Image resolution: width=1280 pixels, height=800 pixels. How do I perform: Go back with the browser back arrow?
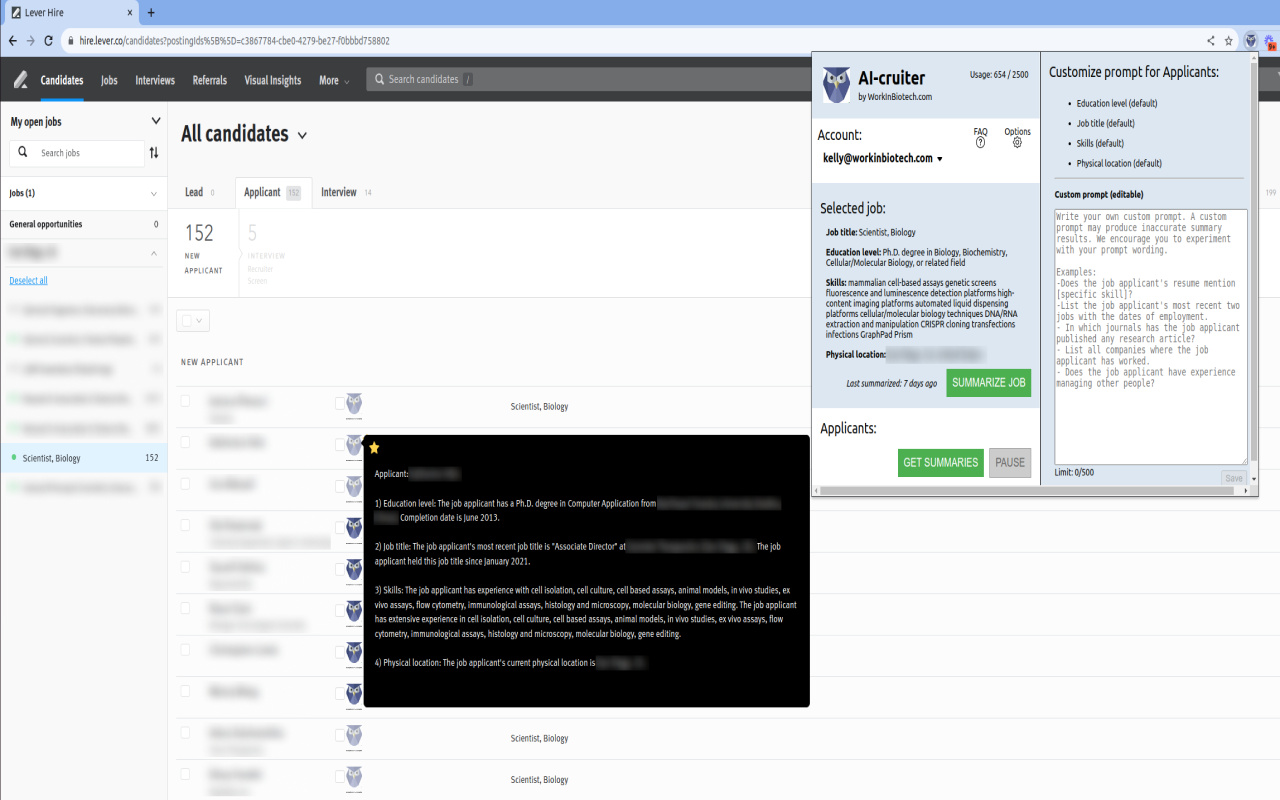12,41
